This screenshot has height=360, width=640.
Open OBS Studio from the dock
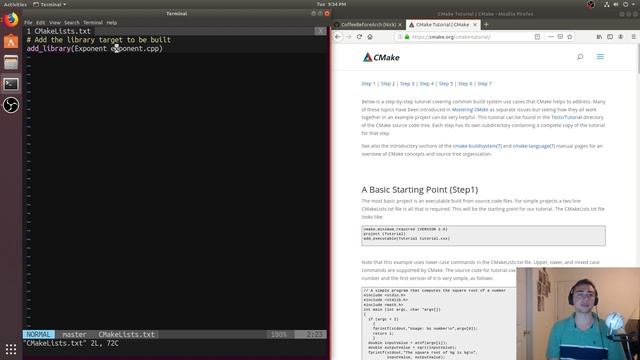tap(11, 105)
